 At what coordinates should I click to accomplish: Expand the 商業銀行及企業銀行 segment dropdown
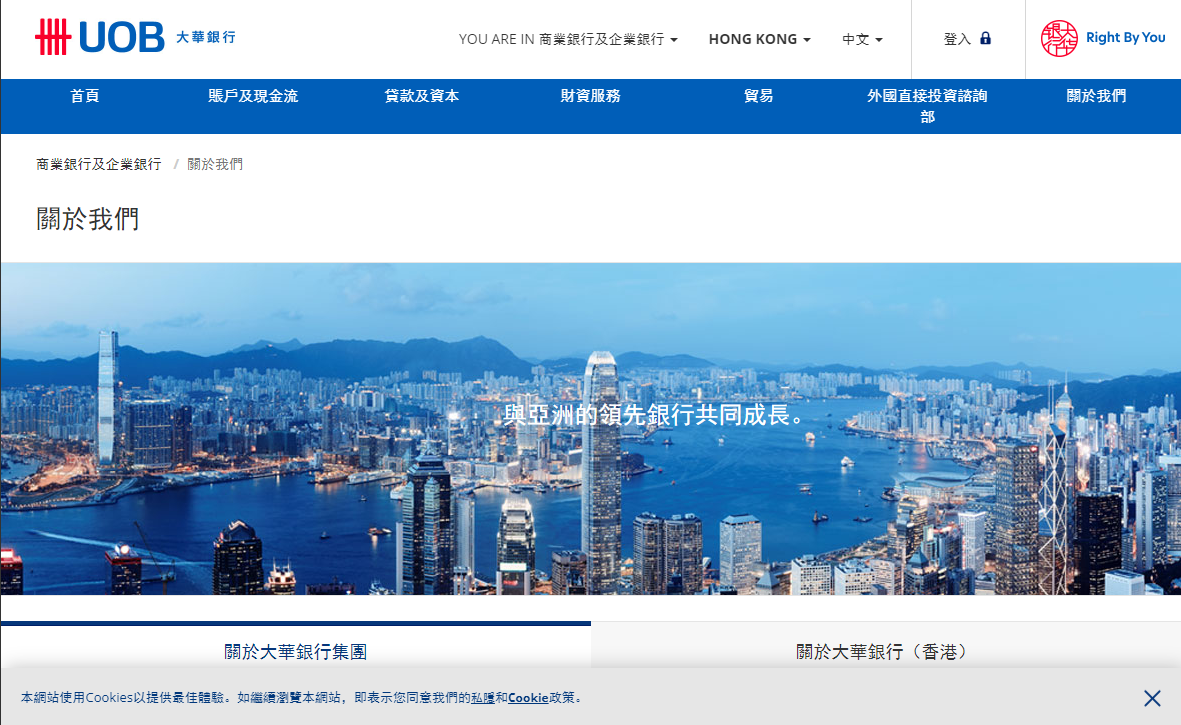[x=608, y=39]
